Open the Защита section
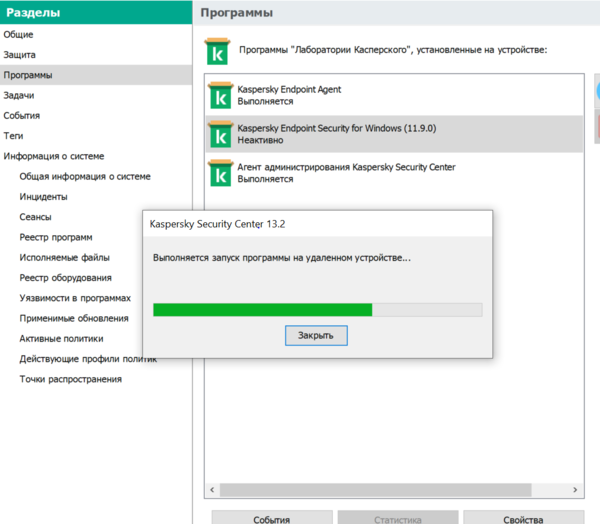The width and height of the screenshot is (600, 524). click(20, 55)
